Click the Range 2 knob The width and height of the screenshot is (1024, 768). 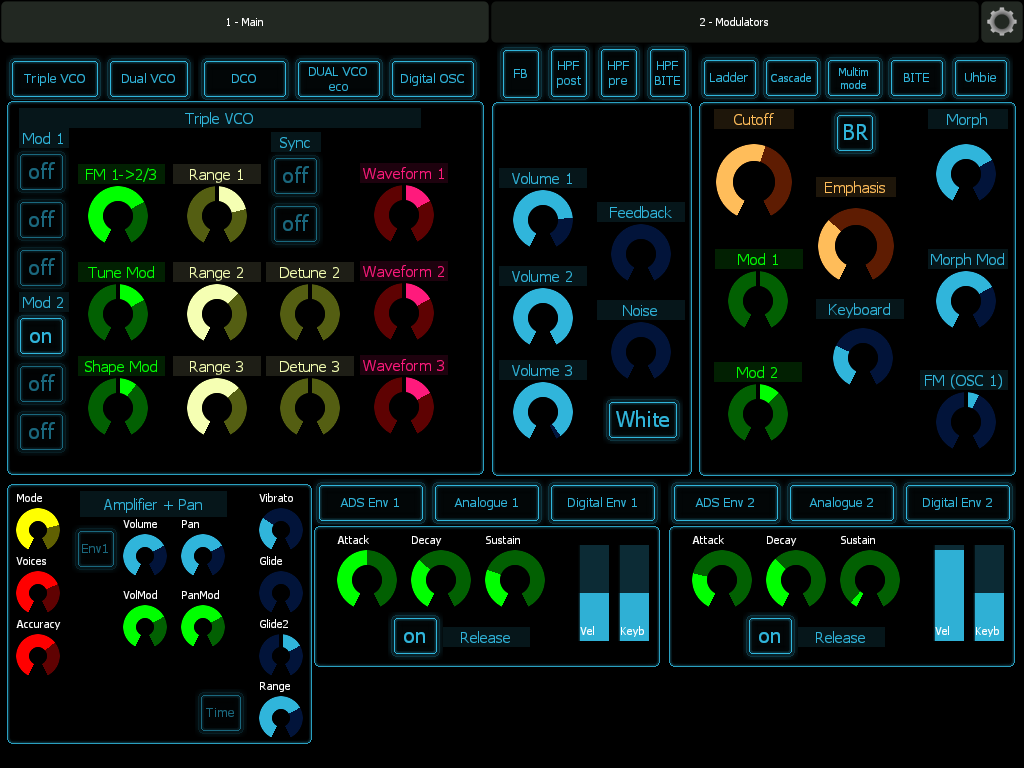click(x=217, y=313)
